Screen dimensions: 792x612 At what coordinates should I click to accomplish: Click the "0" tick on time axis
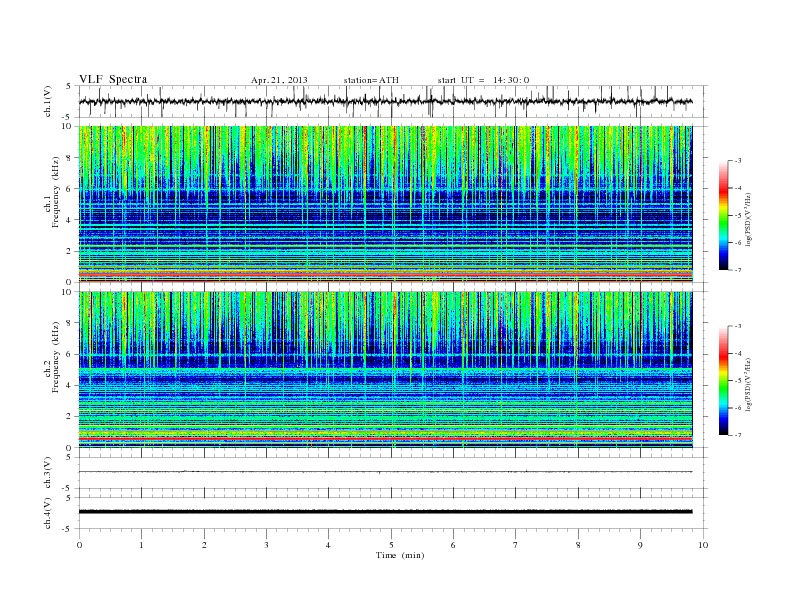coord(79,545)
